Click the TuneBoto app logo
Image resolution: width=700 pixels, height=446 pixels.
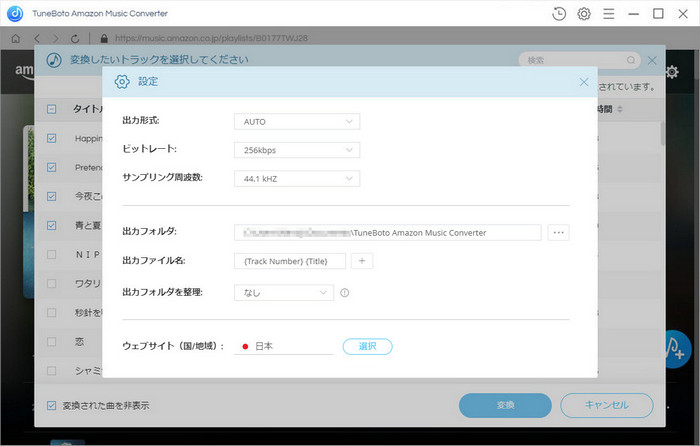click(15, 13)
